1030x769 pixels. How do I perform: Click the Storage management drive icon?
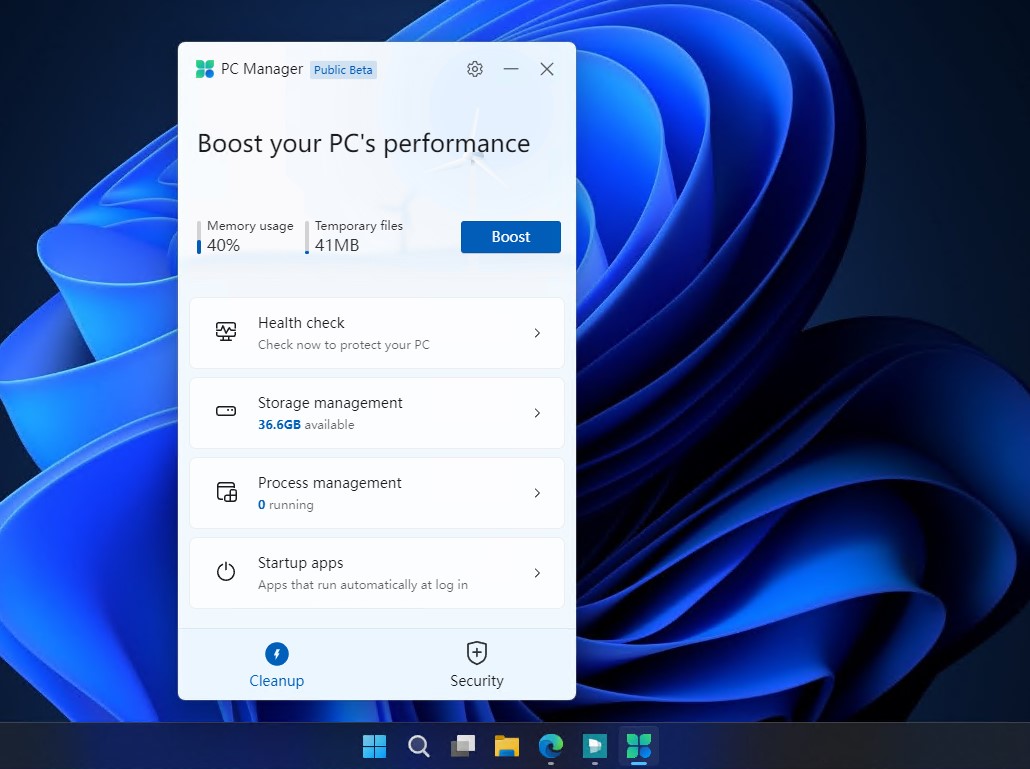pos(226,411)
